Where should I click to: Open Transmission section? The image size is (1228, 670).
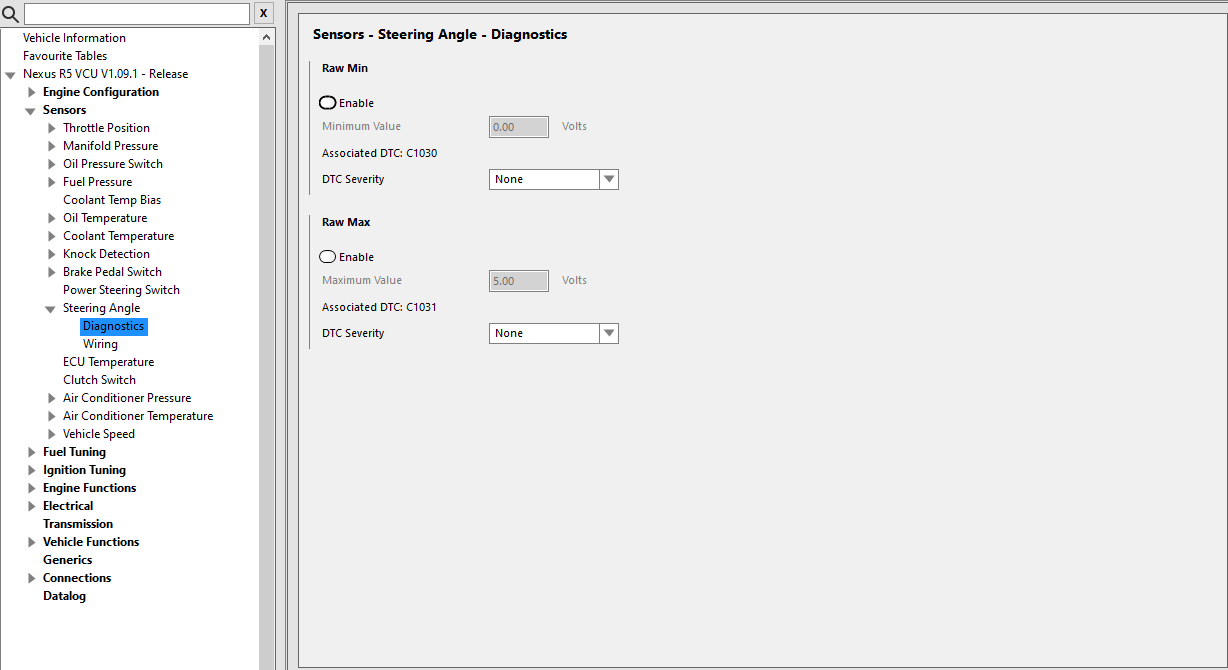(x=78, y=524)
